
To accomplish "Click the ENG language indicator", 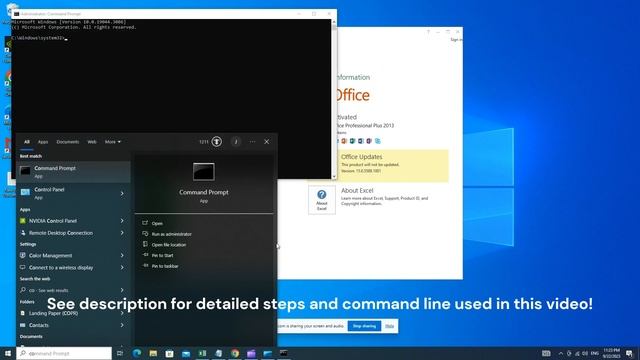I will (594, 353).
